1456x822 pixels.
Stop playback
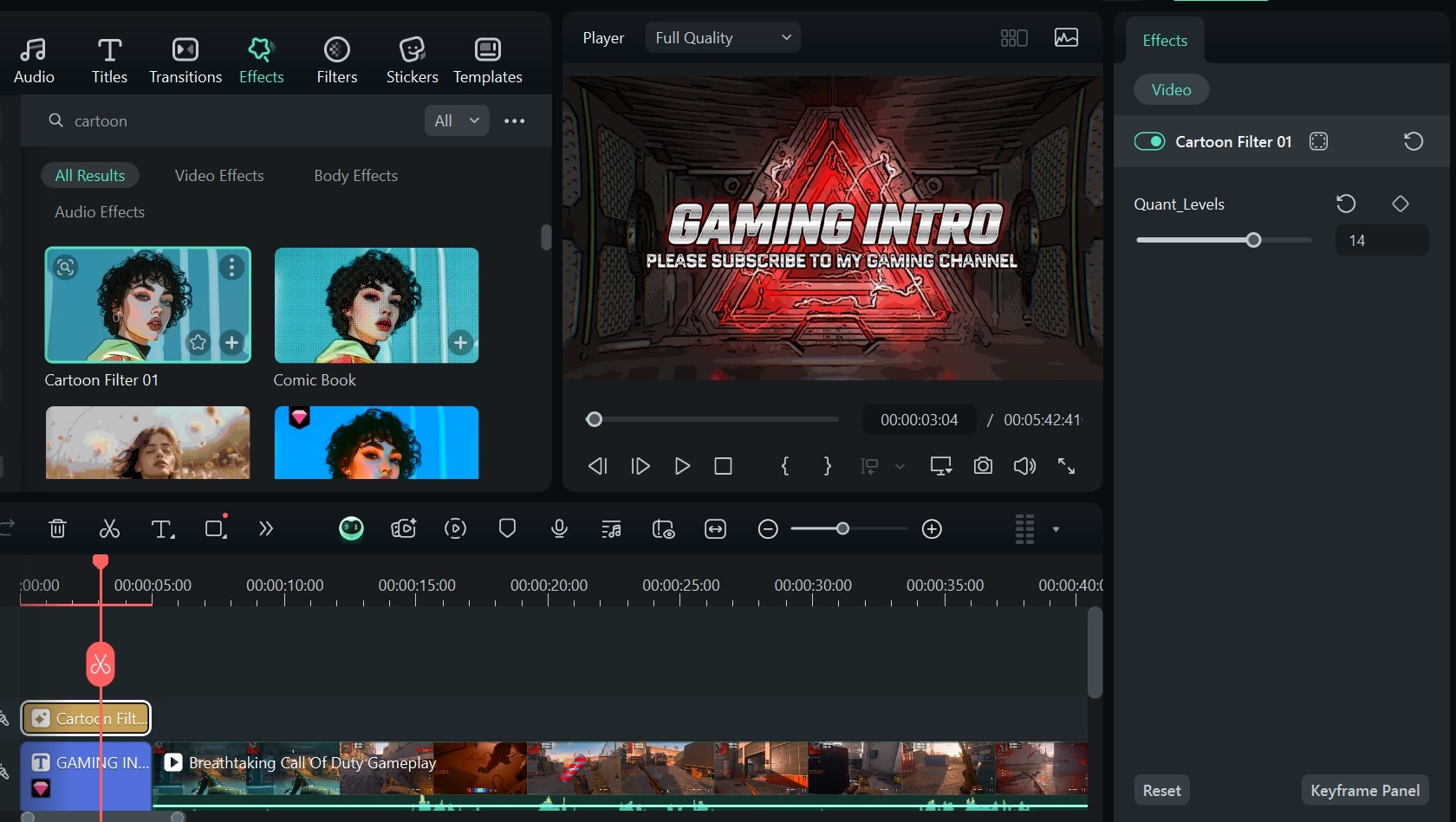coord(723,466)
